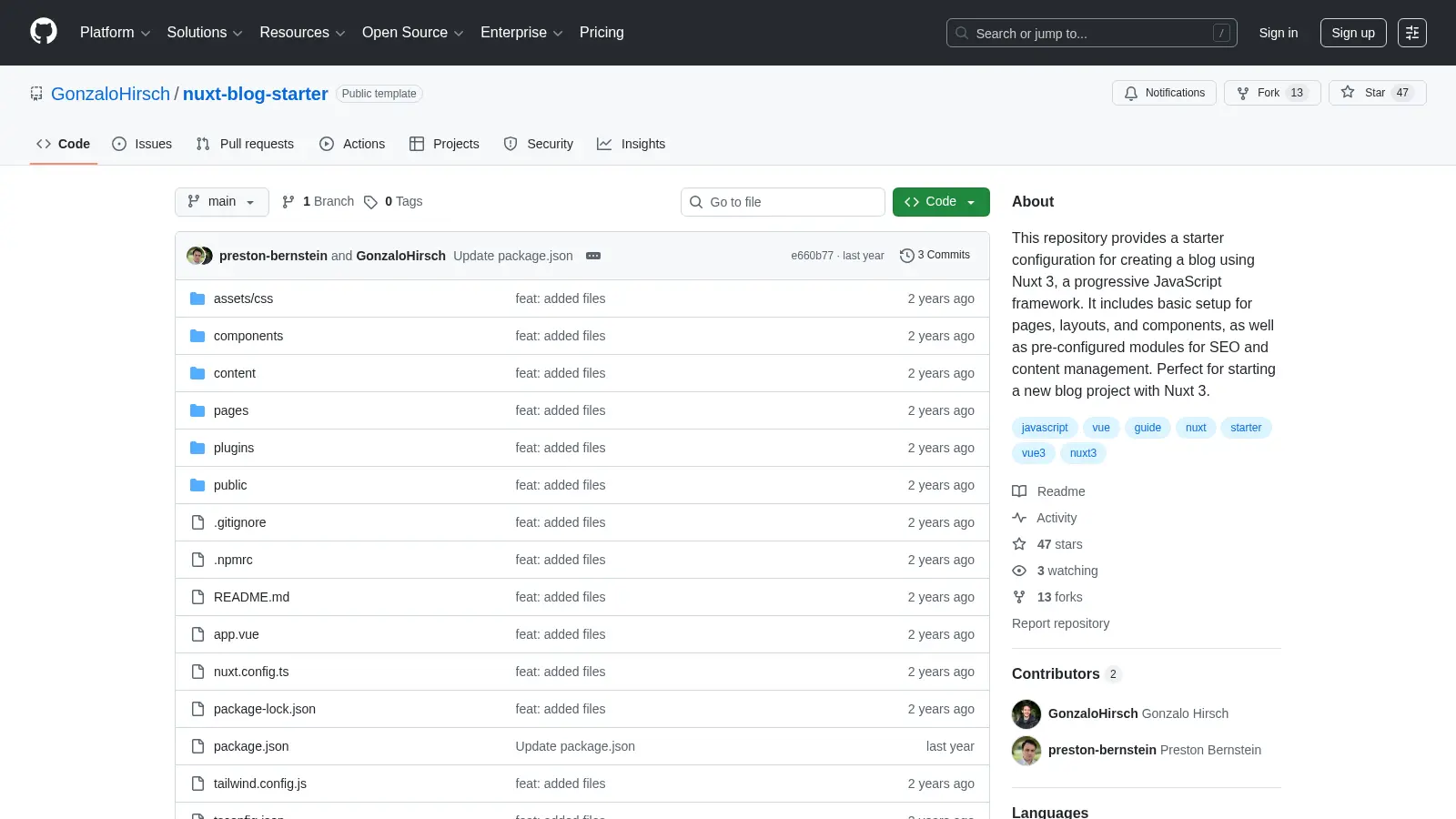Open the Insights tab
Viewport: 1456px width, 819px height.
pyautogui.click(x=632, y=144)
